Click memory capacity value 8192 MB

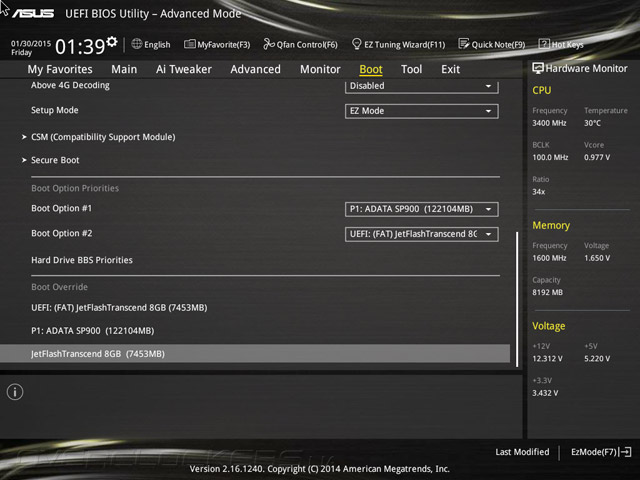coord(548,293)
